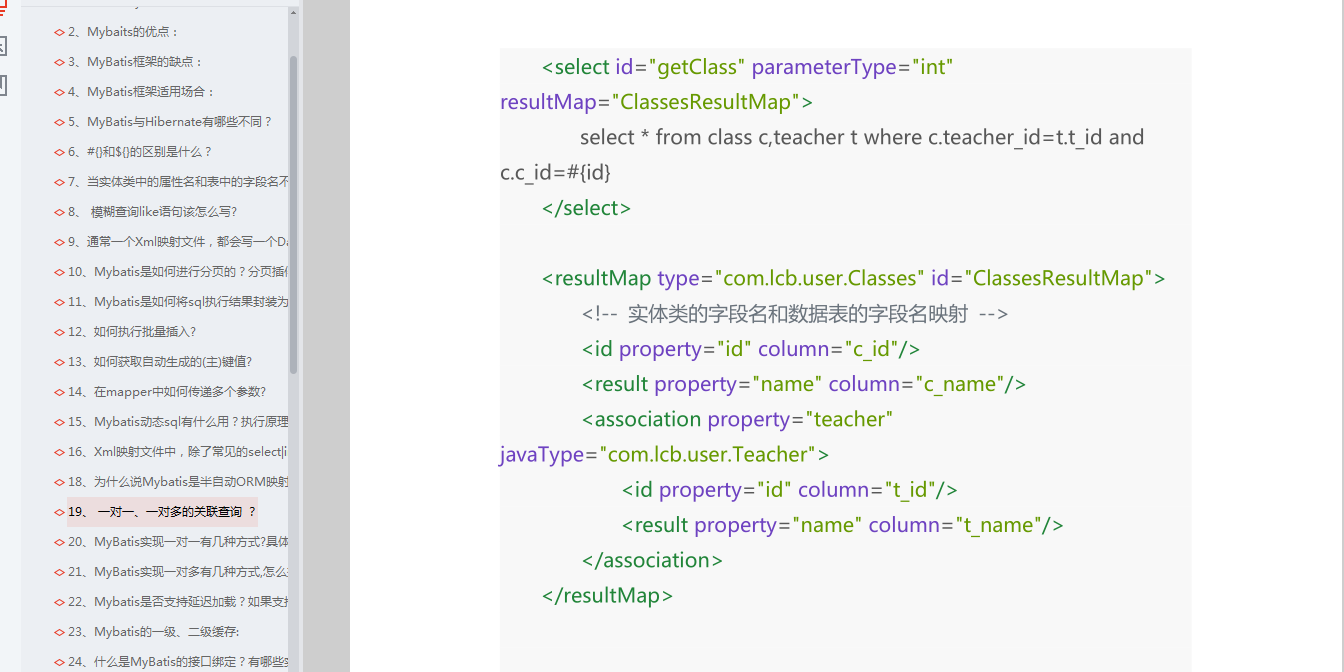Click the text "c.c_id=#{id}"
1344x672 pixels.
(556, 172)
